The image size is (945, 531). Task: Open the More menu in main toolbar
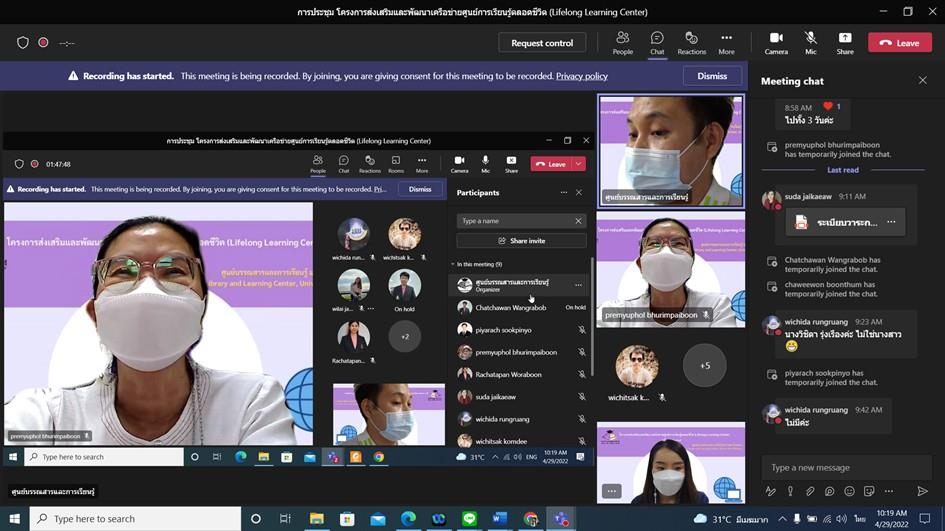(726, 43)
